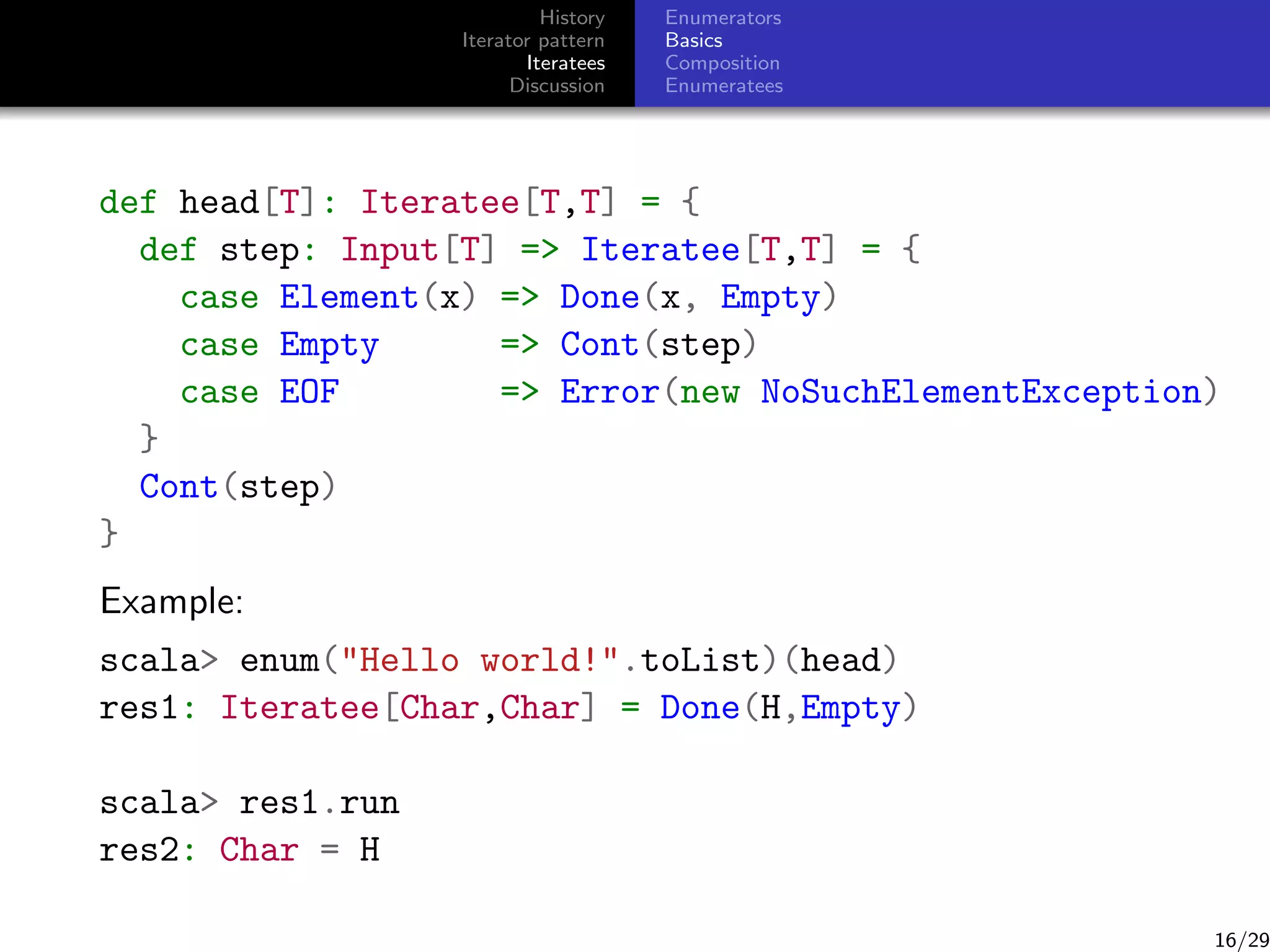The image size is (1270, 952).
Task: Open the Enumeratees subsection
Action: [724, 86]
